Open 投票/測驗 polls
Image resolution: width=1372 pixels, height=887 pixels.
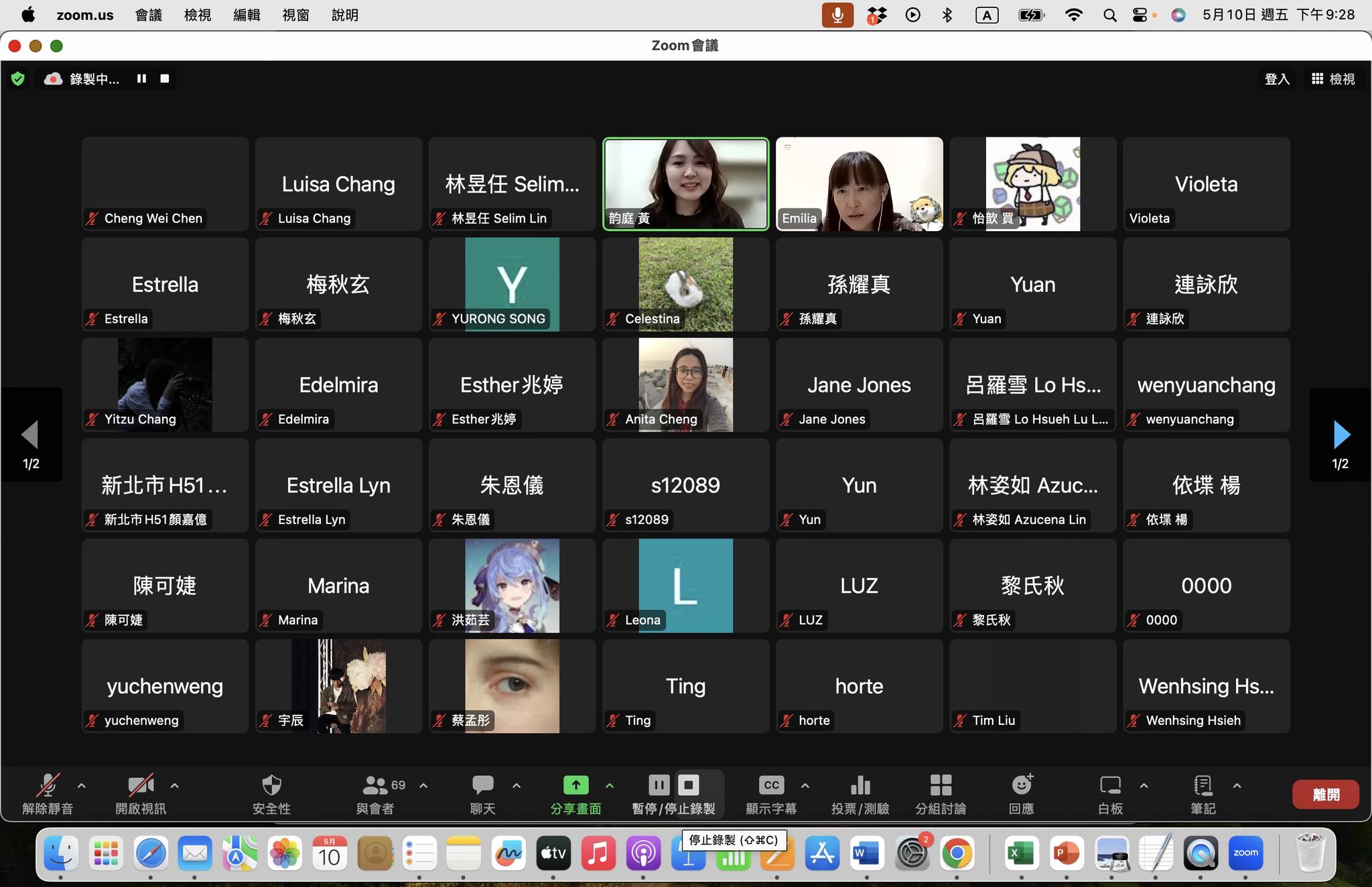[x=860, y=795]
